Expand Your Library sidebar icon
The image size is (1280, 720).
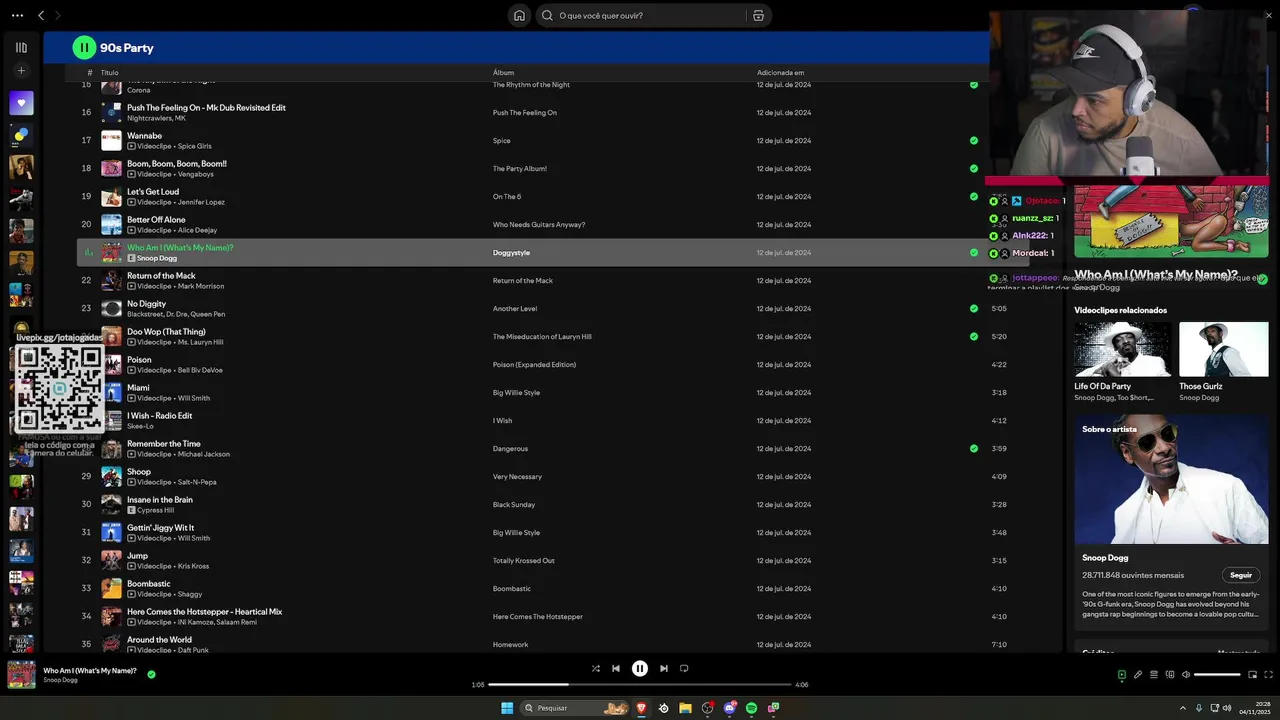pyautogui.click(x=21, y=47)
